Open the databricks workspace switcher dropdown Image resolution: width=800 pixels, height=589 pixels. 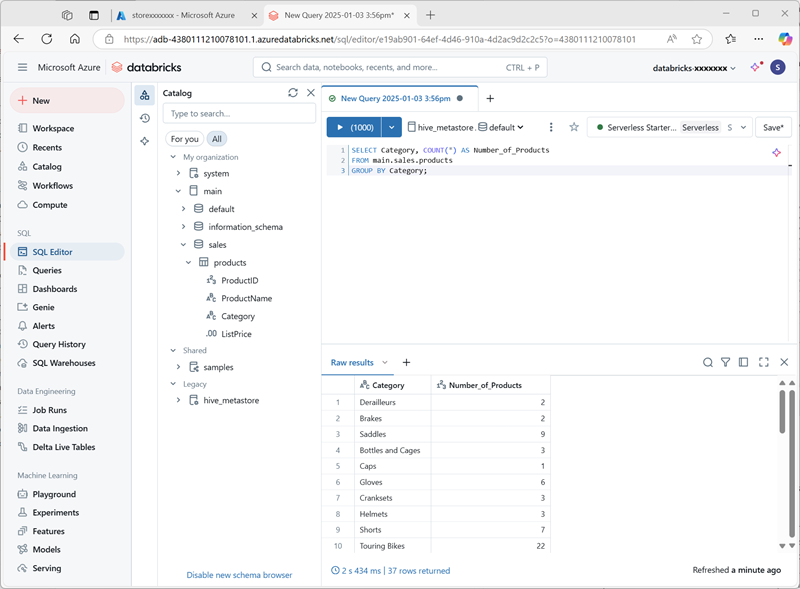694,68
